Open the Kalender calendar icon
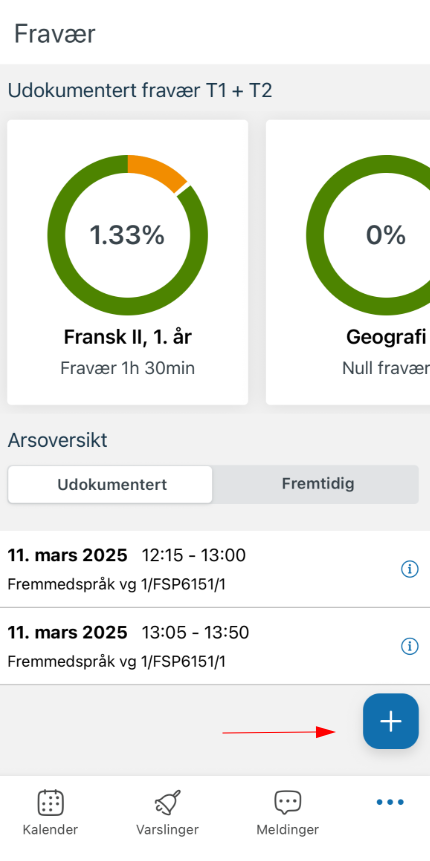The height and width of the screenshot is (861, 430). pyautogui.click(x=51, y=803)
